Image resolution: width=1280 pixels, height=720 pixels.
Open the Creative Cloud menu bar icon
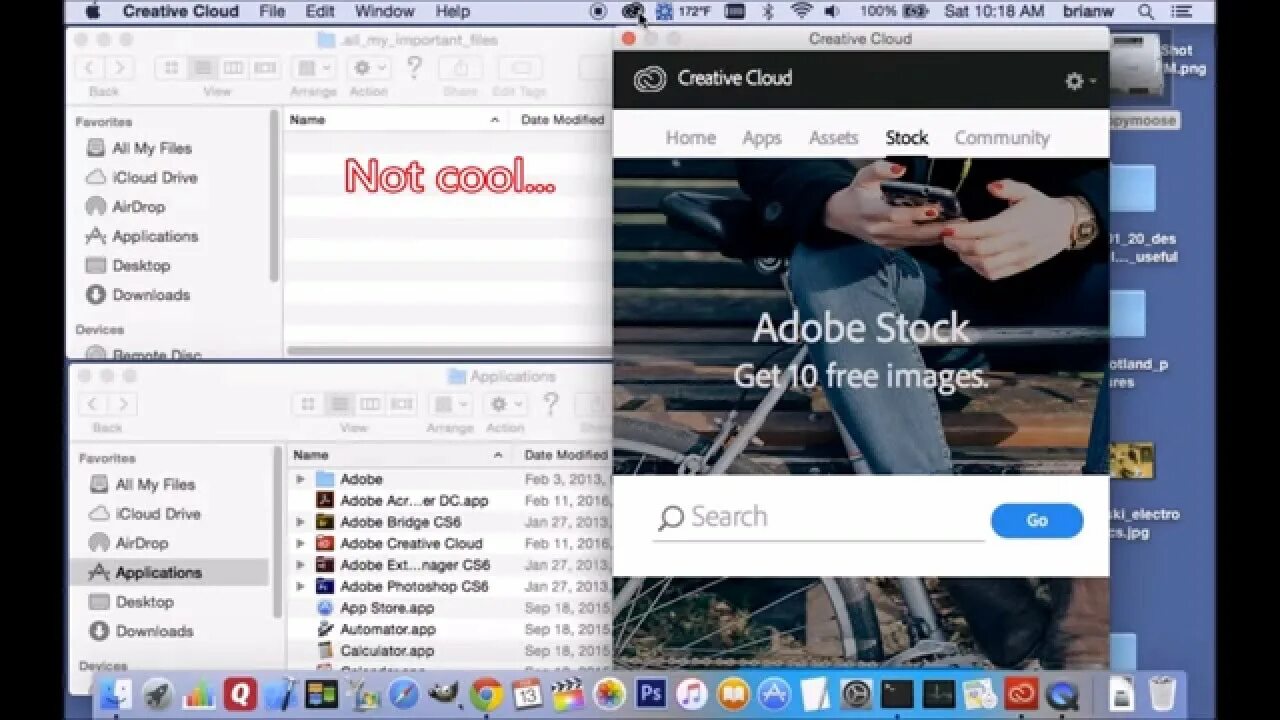[632, 11]
